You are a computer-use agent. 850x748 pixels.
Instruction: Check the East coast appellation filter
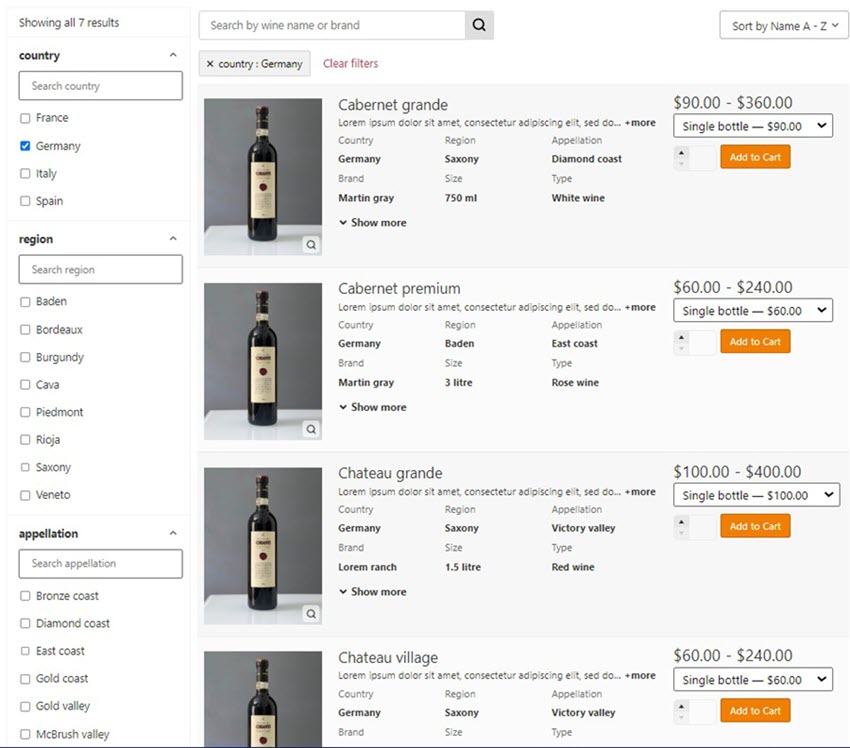pos(25,651)
